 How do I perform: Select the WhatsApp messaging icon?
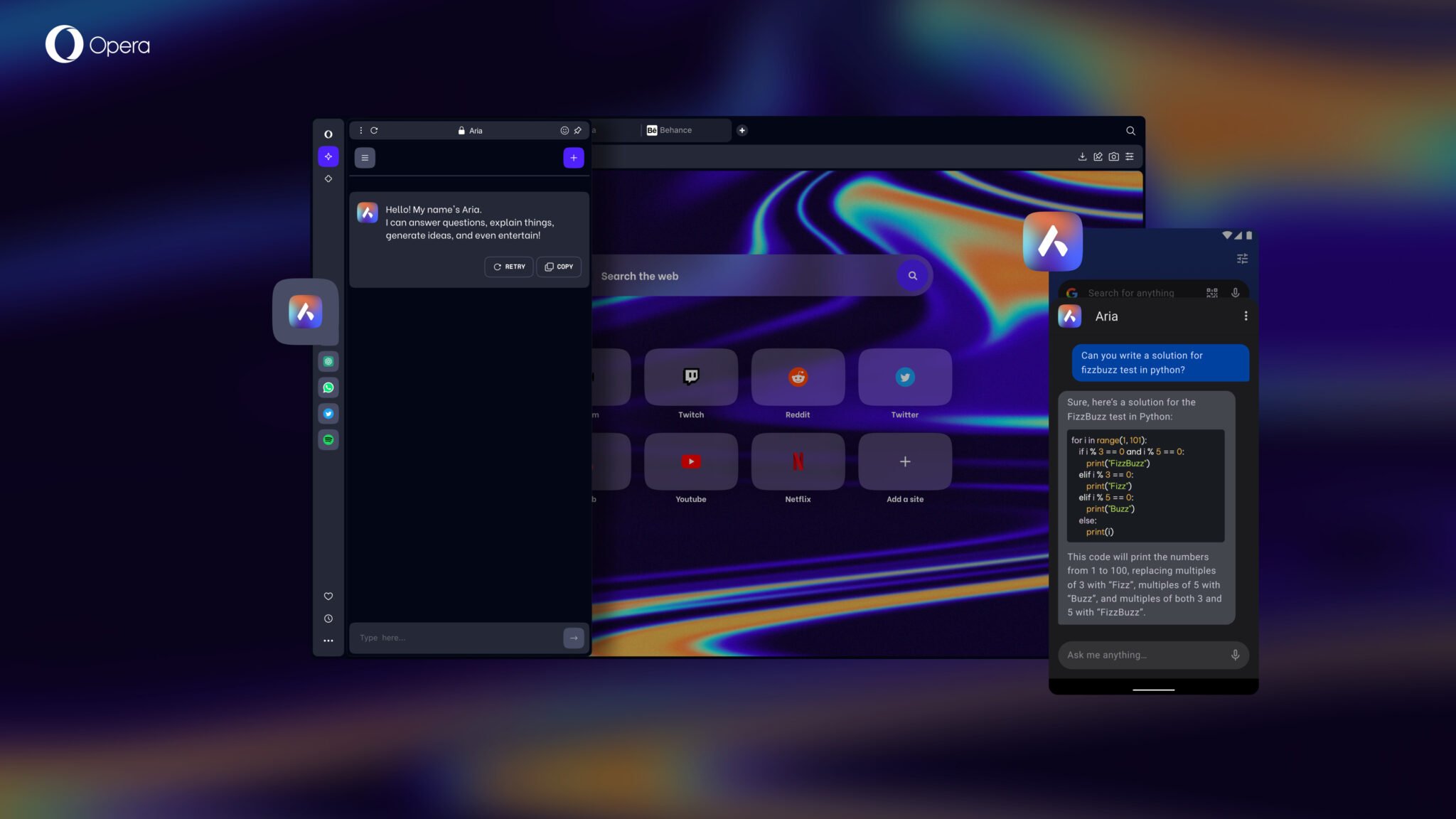point(328,388)
